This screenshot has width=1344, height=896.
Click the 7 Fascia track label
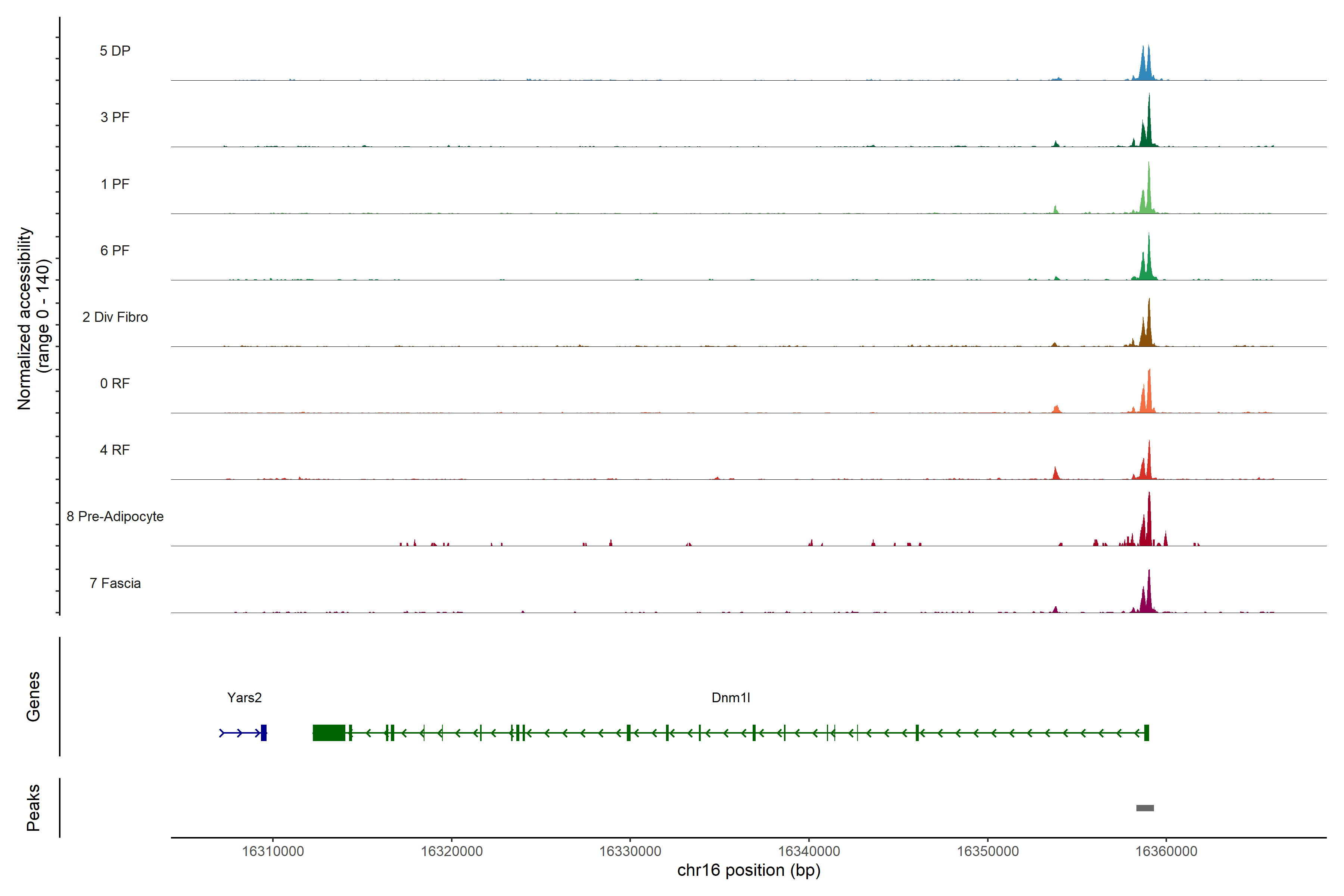(x=115, y=584)
